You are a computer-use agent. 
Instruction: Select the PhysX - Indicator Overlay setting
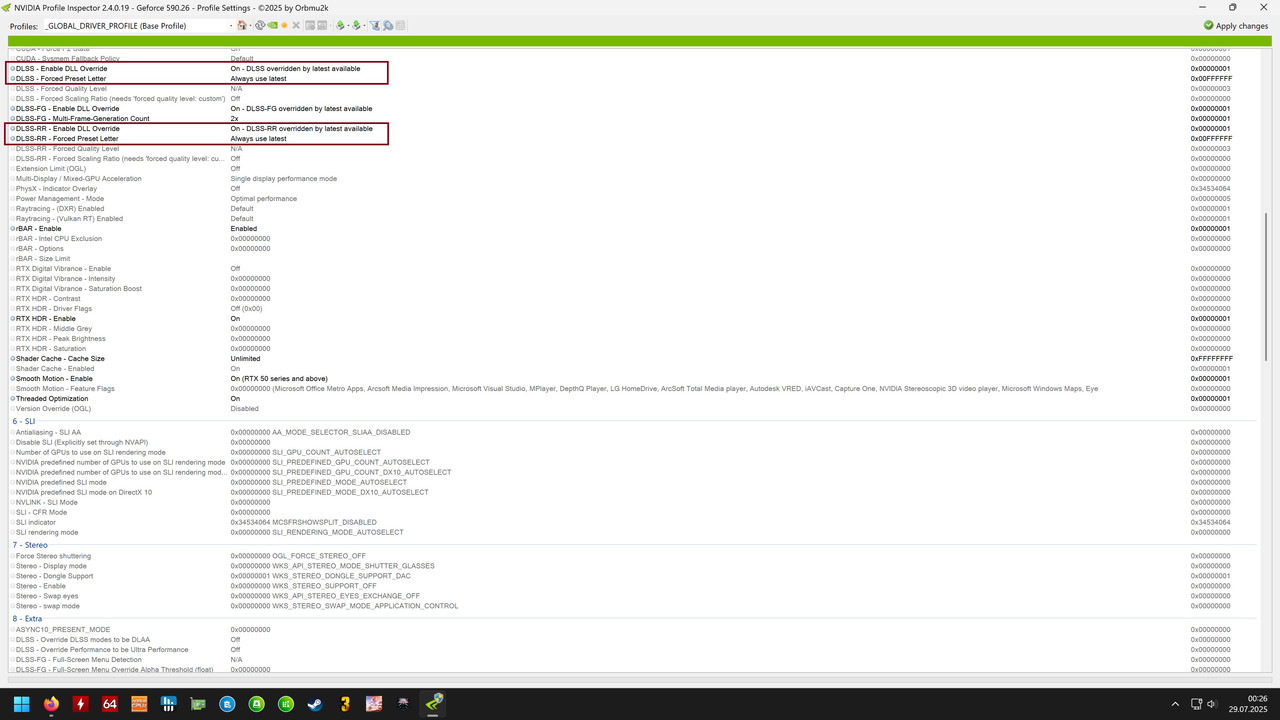click(x=56, y=189)
